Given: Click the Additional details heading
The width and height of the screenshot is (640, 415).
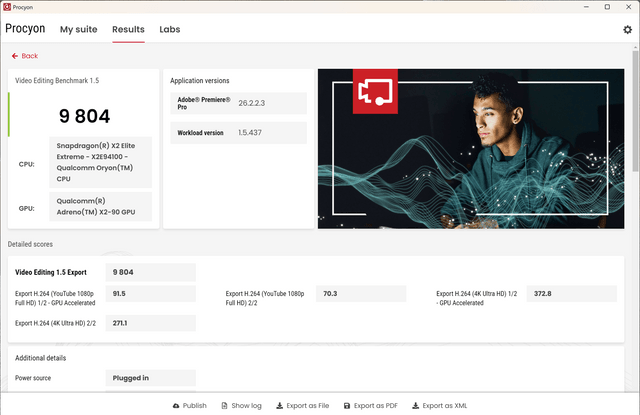Looking at the screenshot, I should [40, 358].
